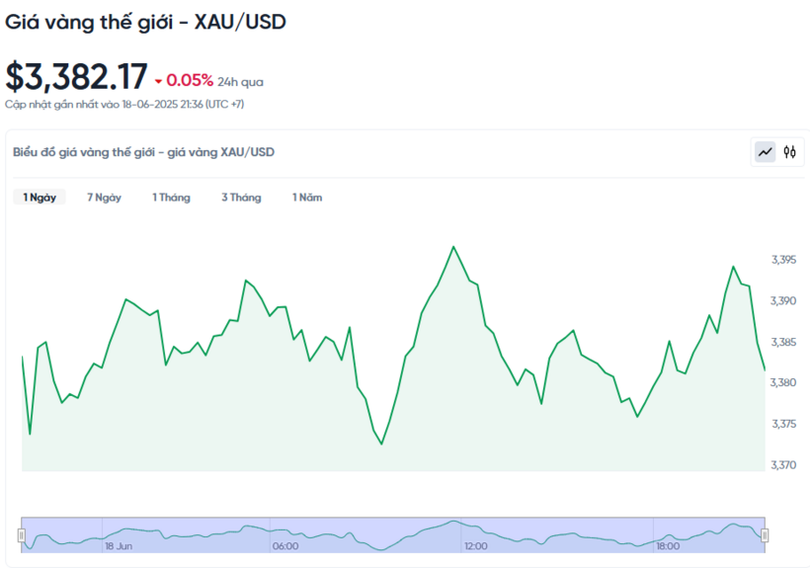Select the 7 Ngày time range
Image resolution: width=810 pixels, height=568 pixels.
point(104,198)
